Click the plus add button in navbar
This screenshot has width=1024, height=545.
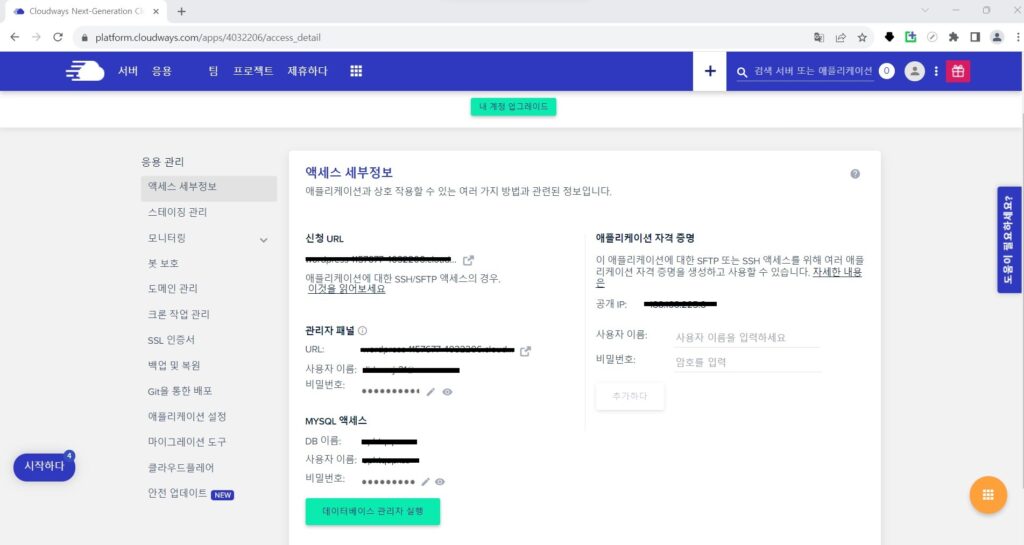[710, 71]
